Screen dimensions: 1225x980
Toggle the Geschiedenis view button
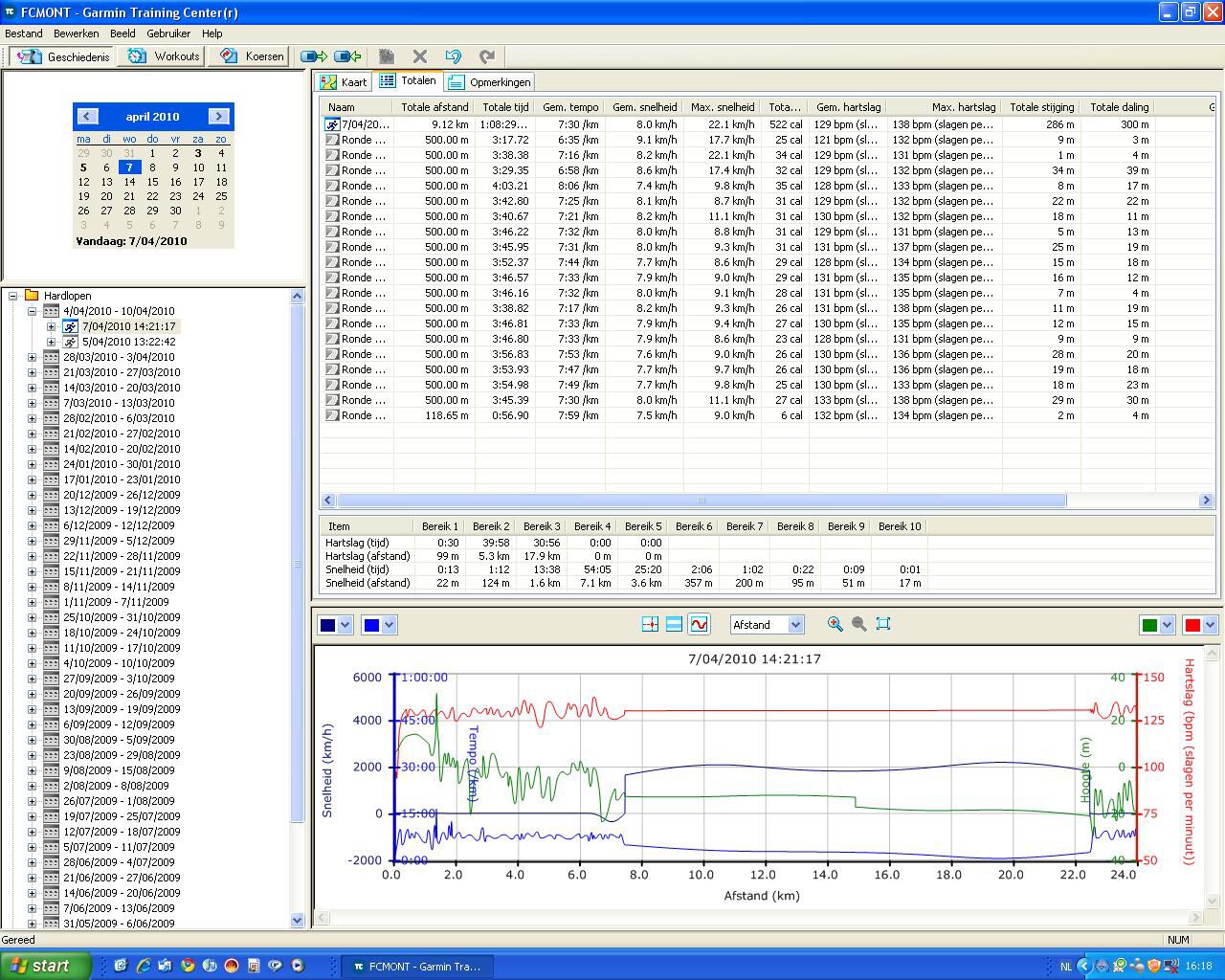tap(64, 56)
